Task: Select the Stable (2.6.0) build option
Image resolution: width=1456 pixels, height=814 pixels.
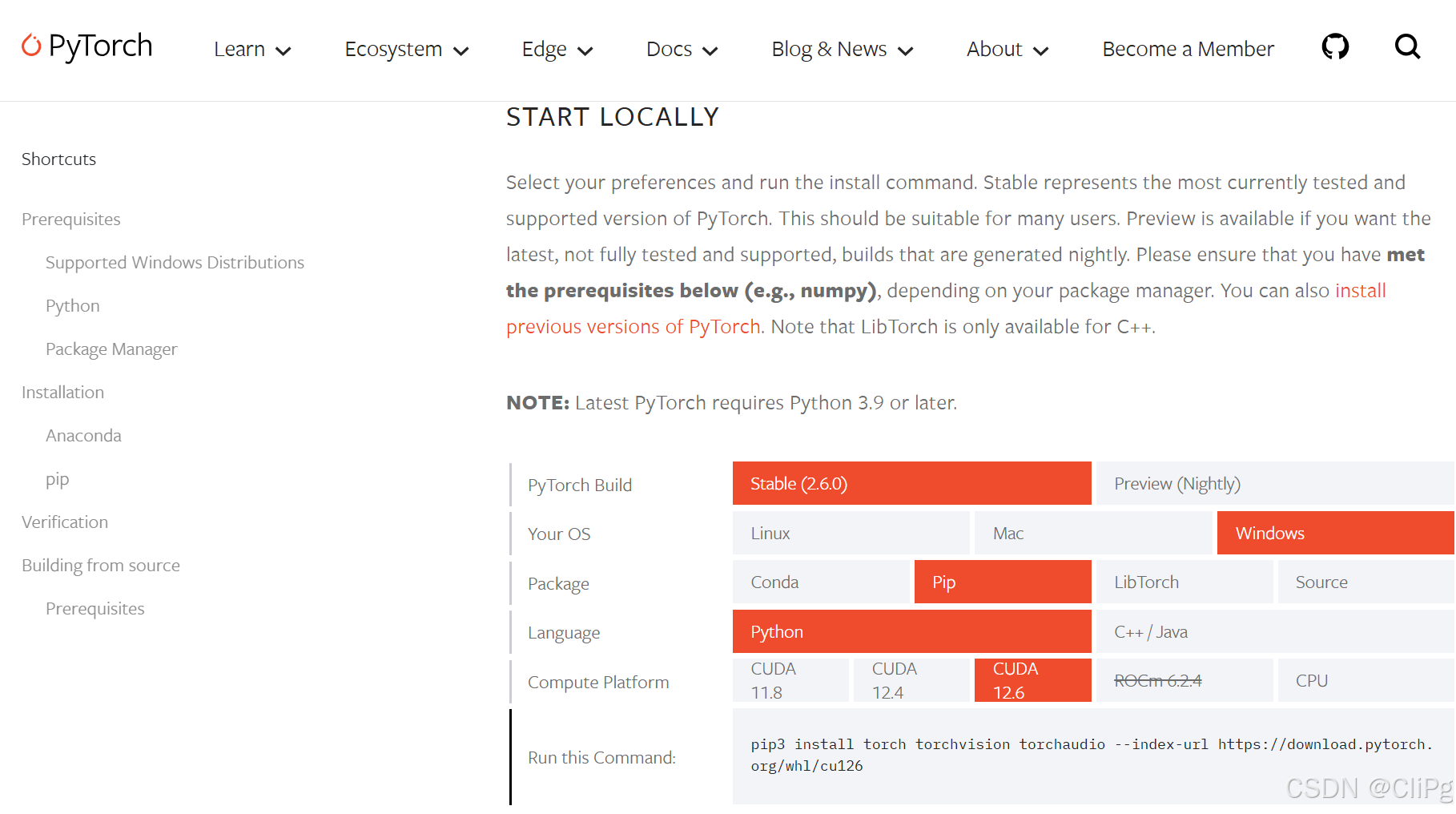Action: [x=911, y=483]
